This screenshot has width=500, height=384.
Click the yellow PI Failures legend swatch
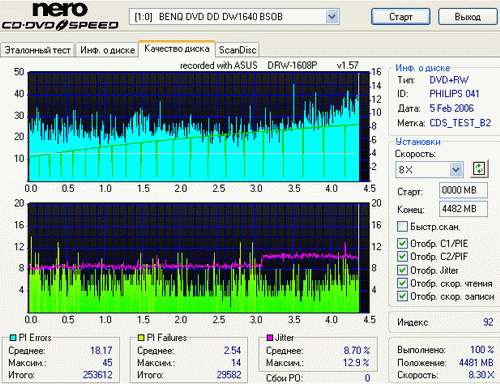coord(141,338)
